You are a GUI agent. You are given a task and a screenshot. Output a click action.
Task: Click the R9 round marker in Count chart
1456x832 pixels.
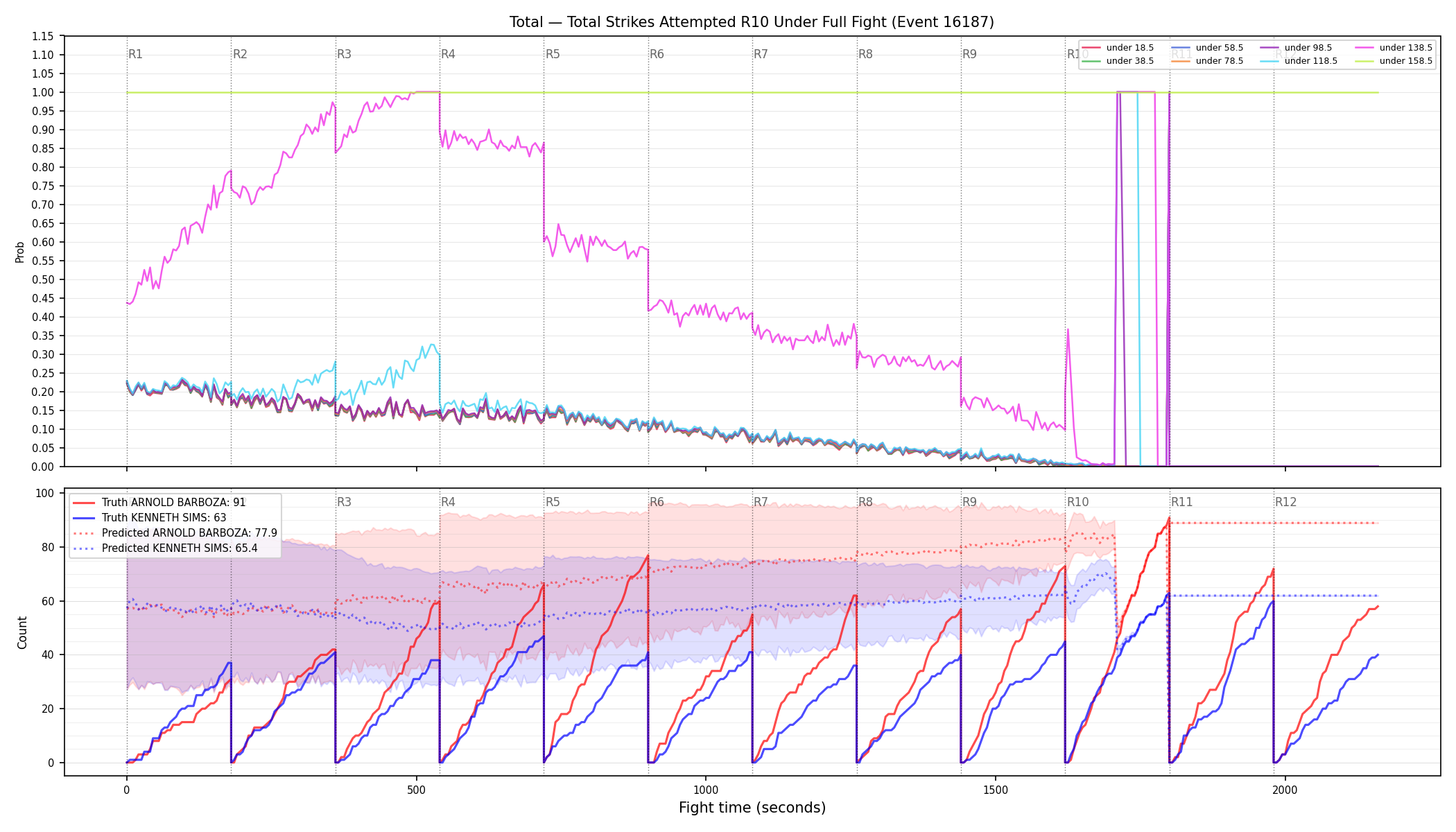(x=969, y=502)
